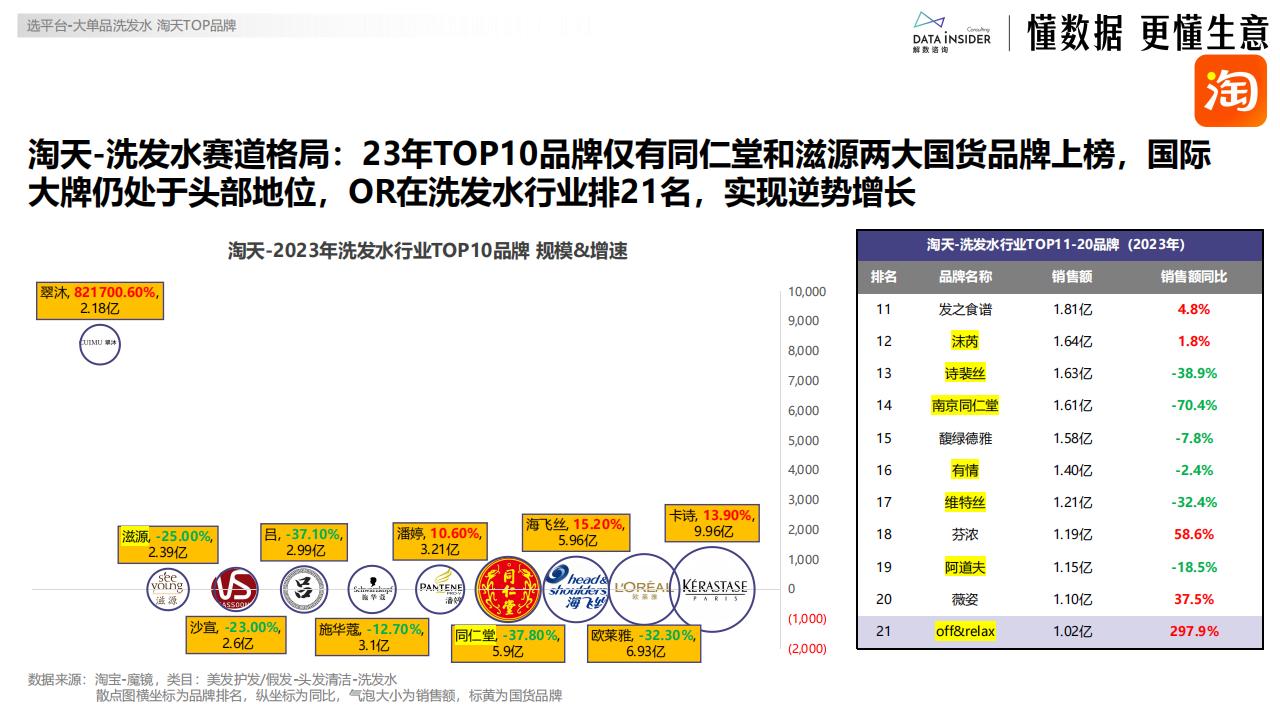Viewport: 1280px width, 720px height.
Task: Click the highlighted 沫芮 brand cell
Action: click(x=965, y=341)
